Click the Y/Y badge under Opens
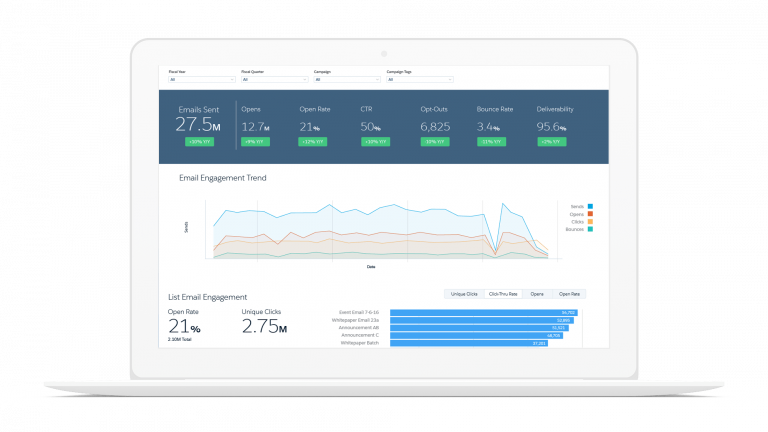Image resolution: width=768 pixels, height=432 pixels. click(x=255, y=142)
